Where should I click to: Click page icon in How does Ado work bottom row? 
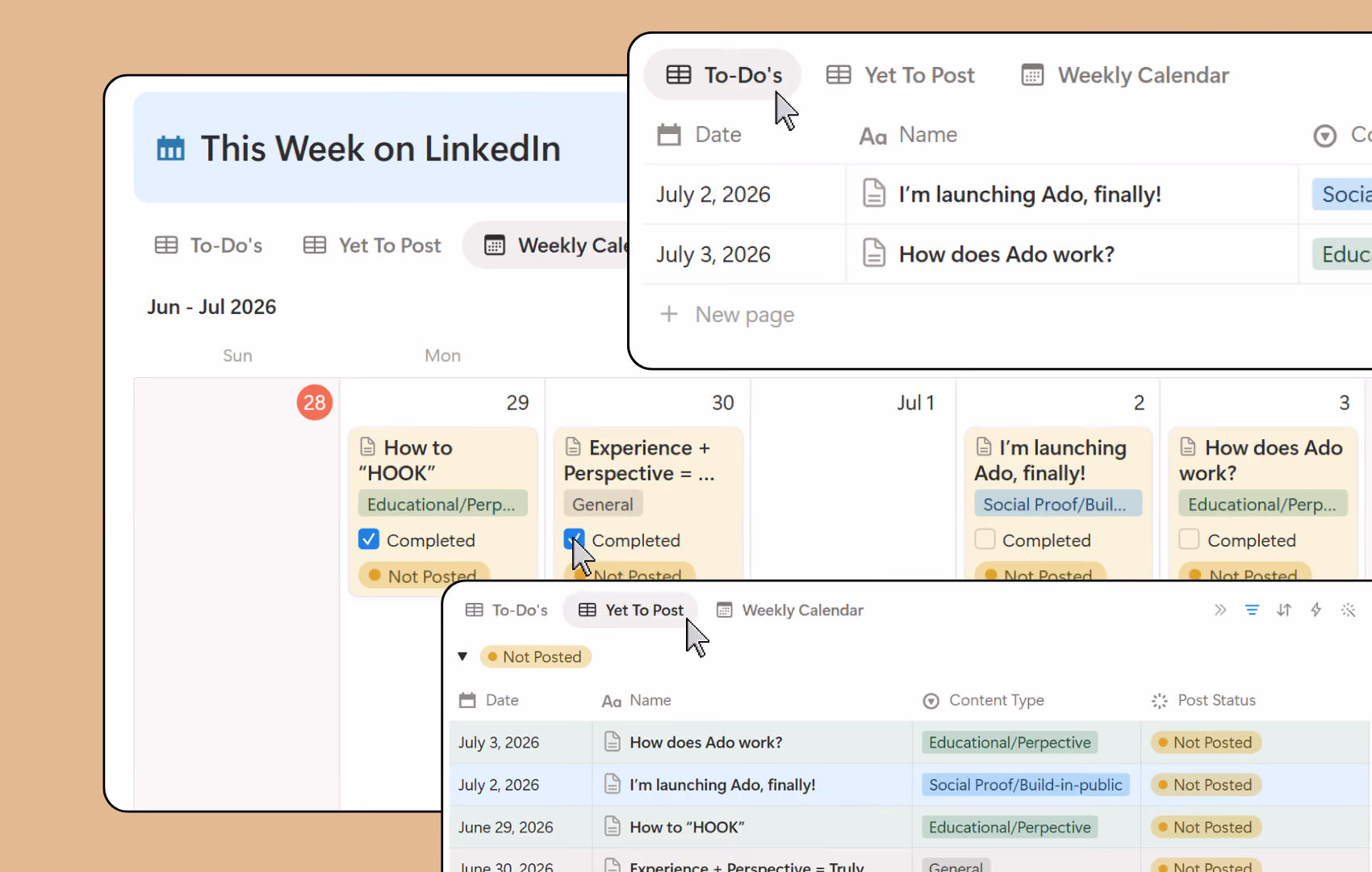(x=613, y=741)
